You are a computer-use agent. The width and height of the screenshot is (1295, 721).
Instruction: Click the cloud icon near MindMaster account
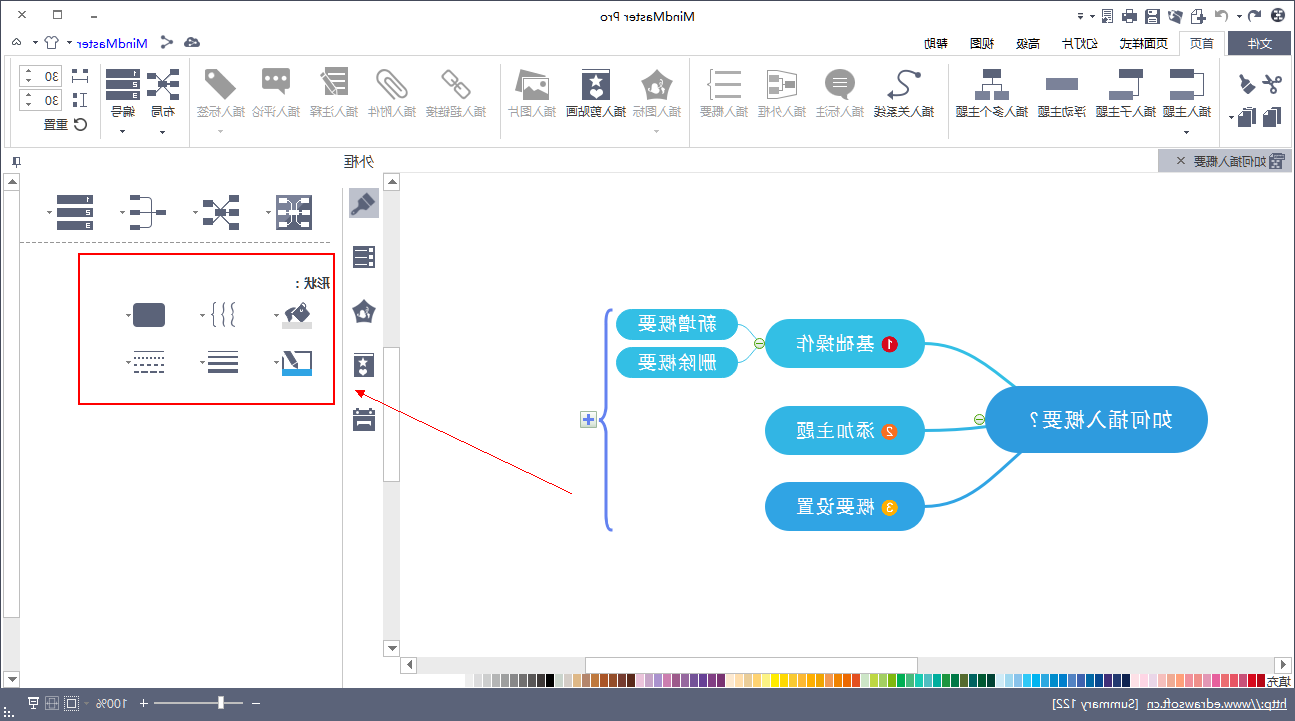pos(192,42)
